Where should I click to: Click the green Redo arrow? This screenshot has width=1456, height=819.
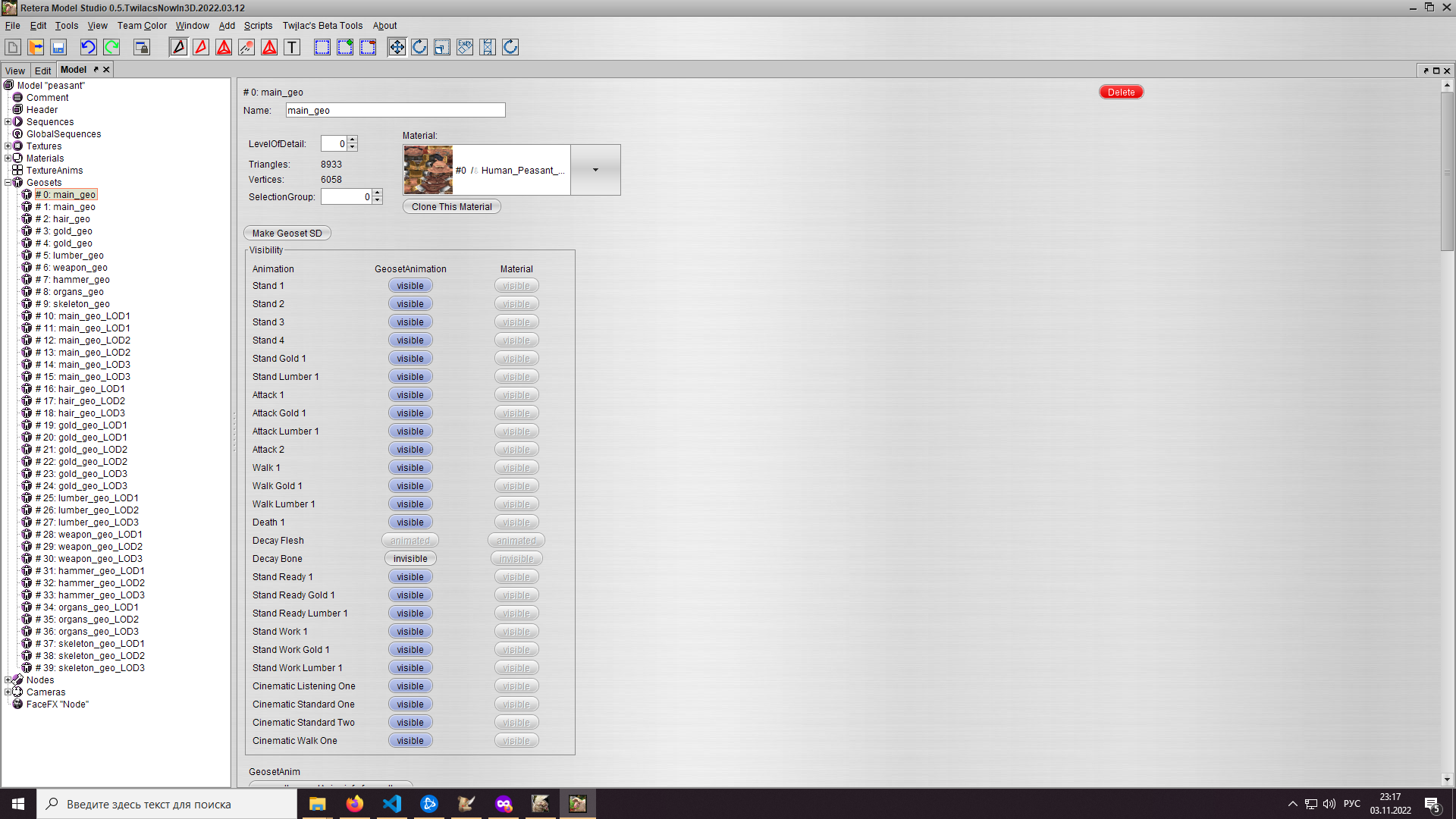(x=111, y=47)
